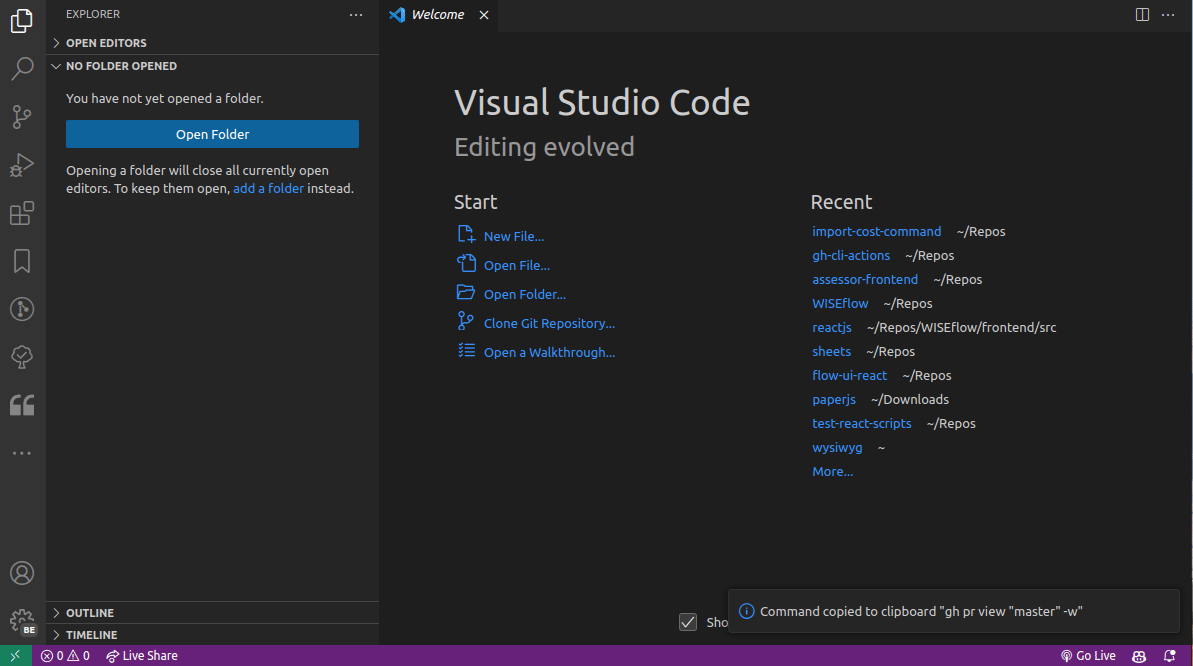Open the Source Control view icon
Image resolution: width=1193 pixels, height=666 pixels.
pos(22,116)
